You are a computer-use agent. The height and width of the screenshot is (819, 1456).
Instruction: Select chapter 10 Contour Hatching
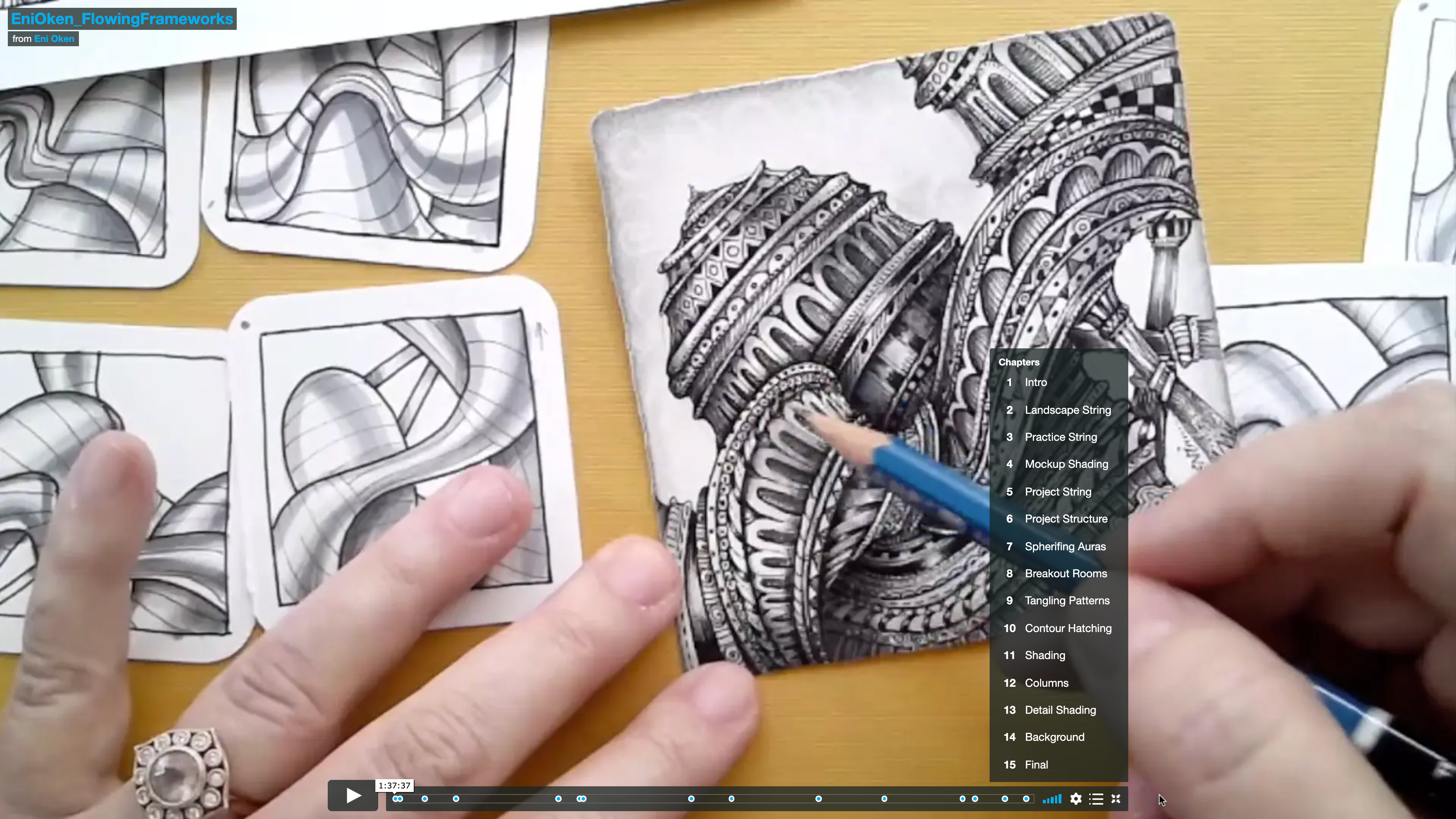1059,628
